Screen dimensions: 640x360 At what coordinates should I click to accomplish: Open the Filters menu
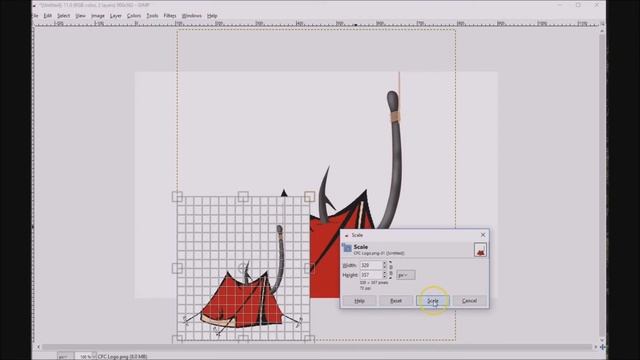pos(170,16)
